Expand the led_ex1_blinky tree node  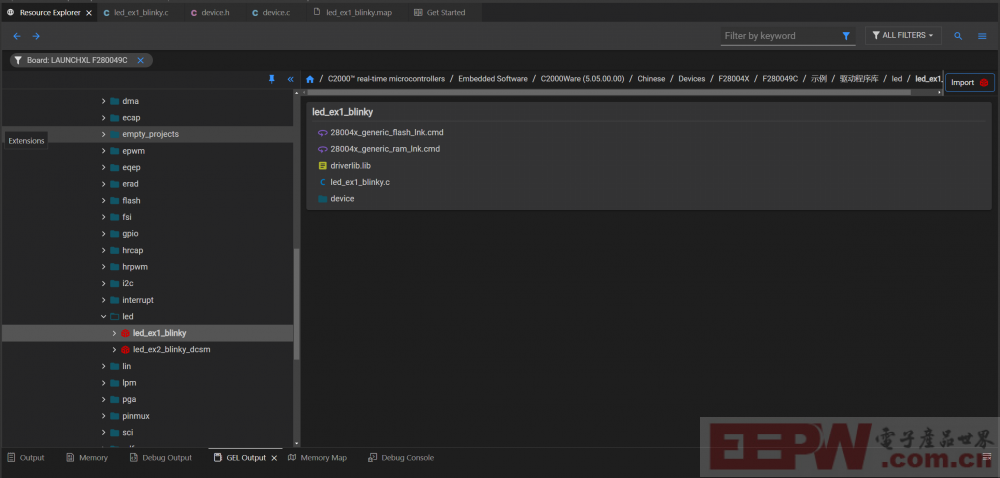(x=114, y=333)
